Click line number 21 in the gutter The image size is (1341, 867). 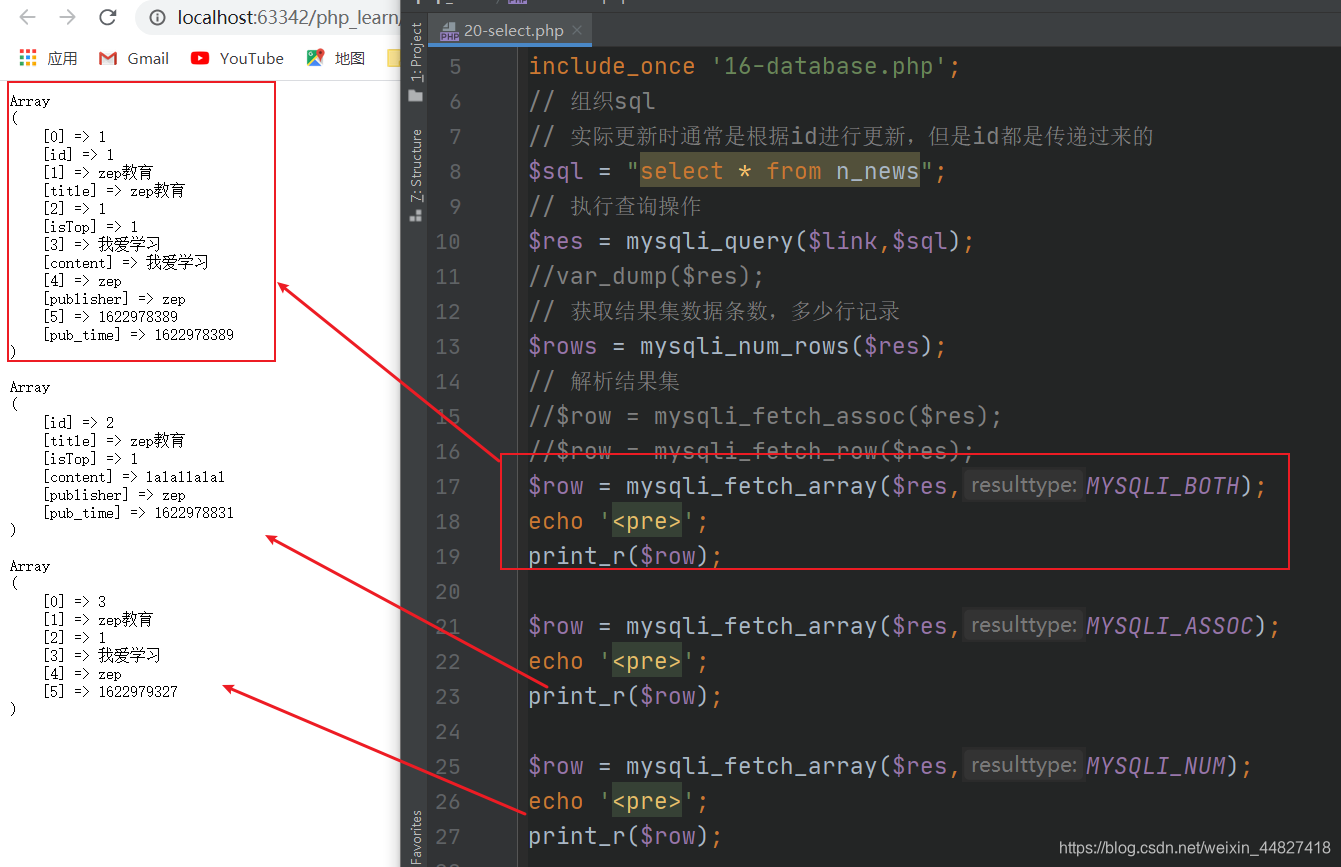pos(448,627)
